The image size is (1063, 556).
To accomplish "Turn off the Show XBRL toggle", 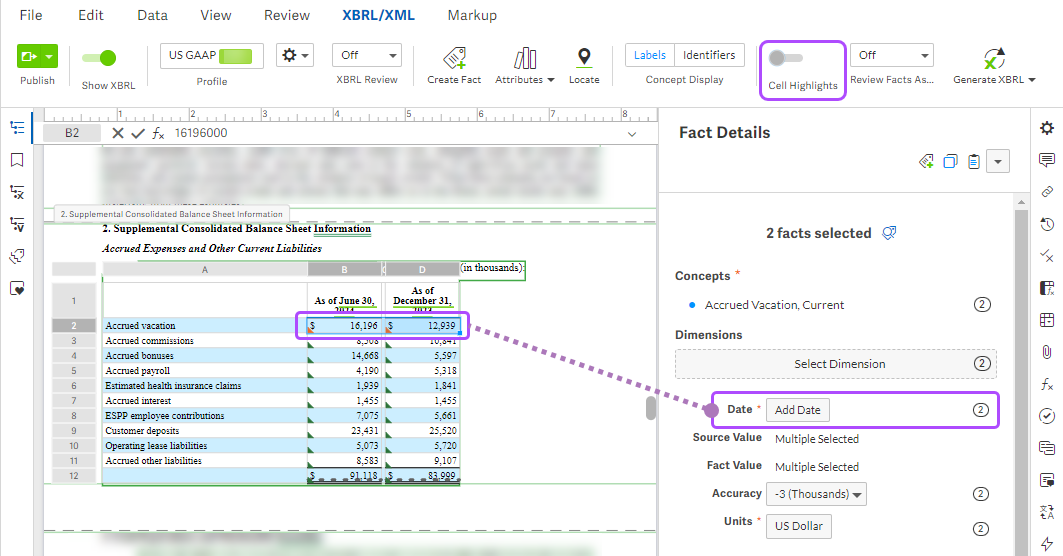I will [x=98, y=58].
